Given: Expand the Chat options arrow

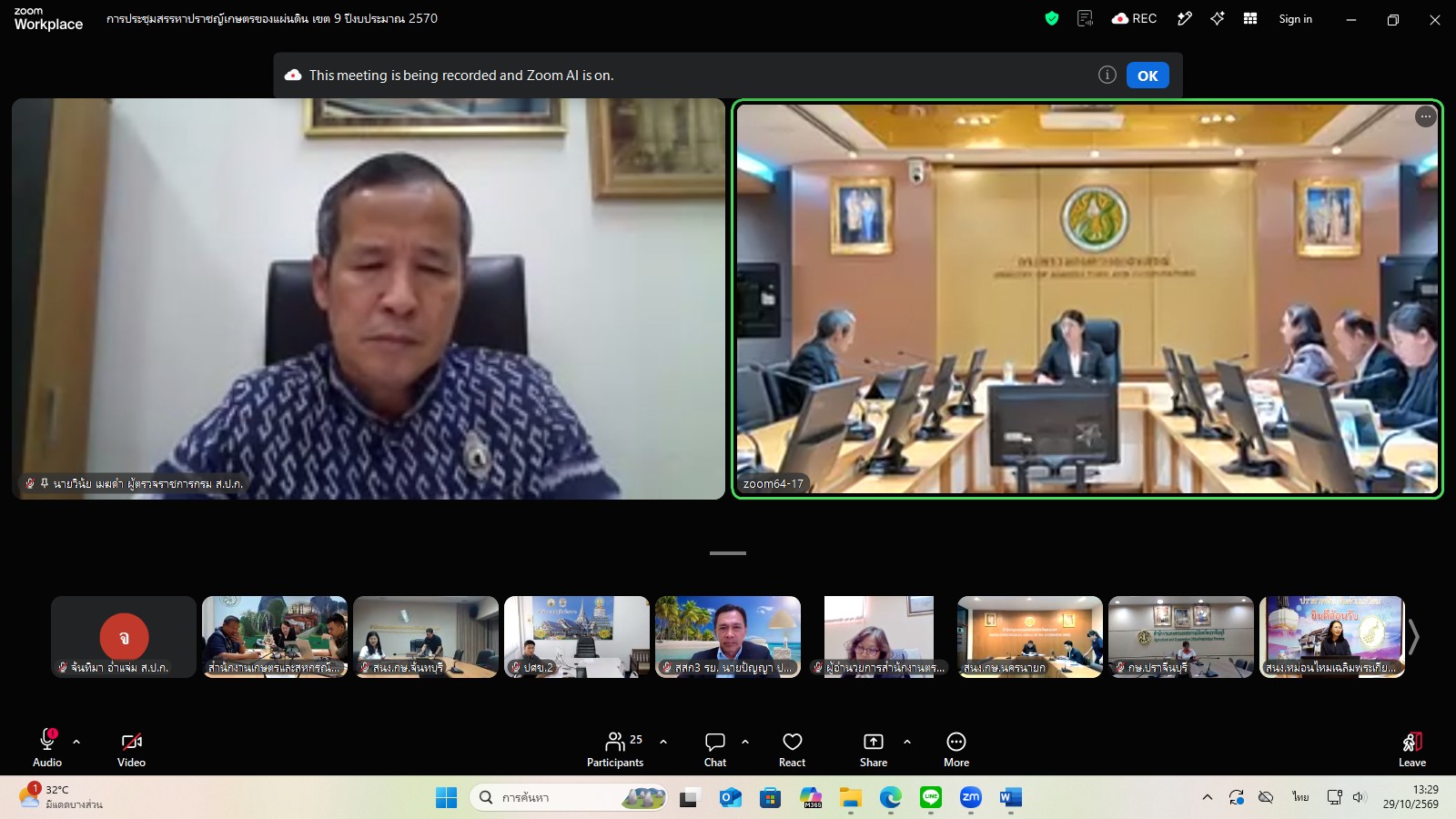Looking at the screenshot, I should [x=745, y=742].
